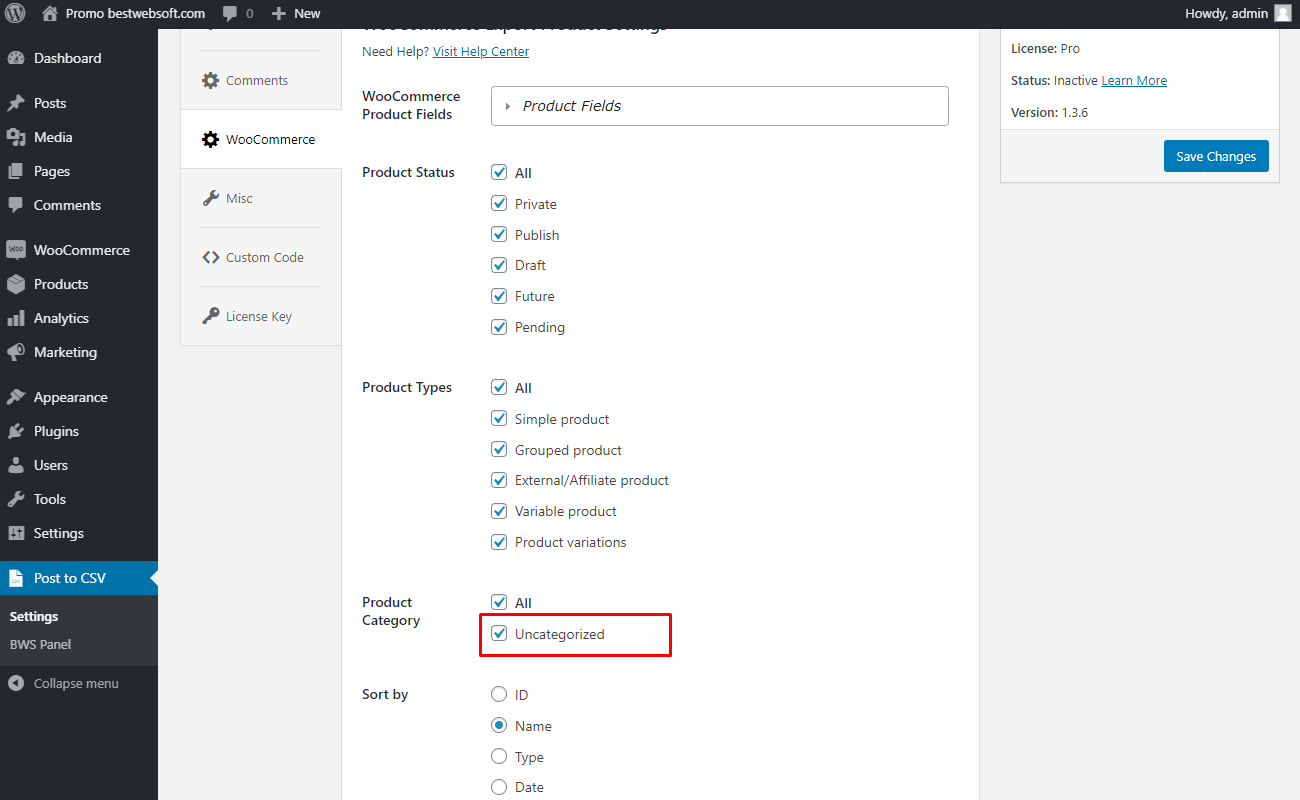Open the Visit Help Center link
1300x800 pixels.
point(481,52)
